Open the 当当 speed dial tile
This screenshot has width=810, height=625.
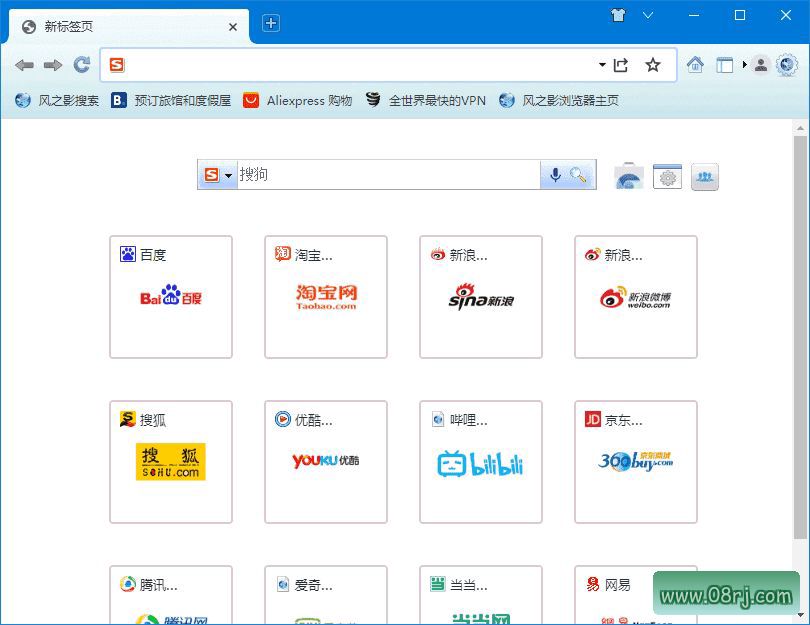tap(481, 595)
